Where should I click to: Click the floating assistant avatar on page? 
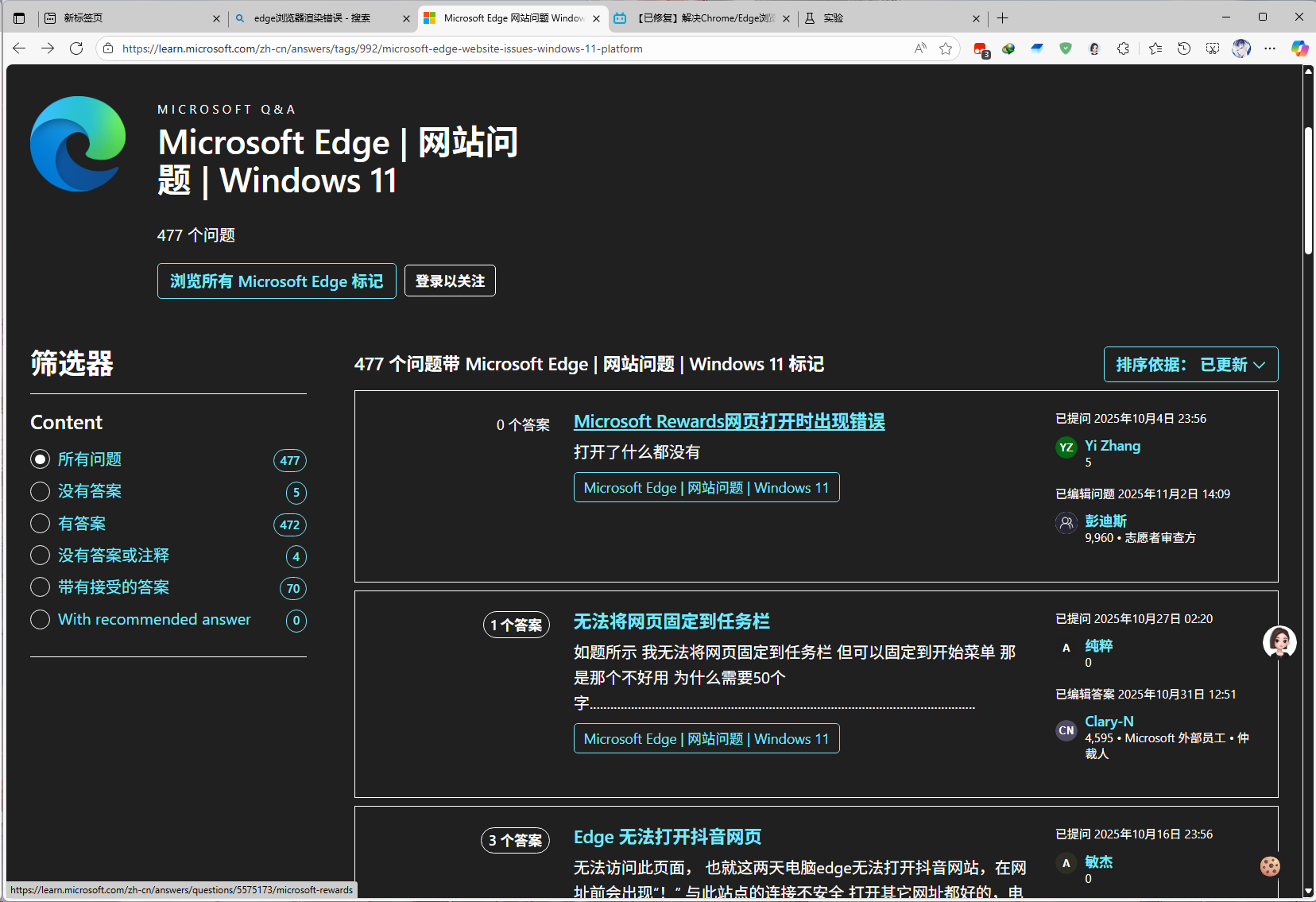(x=1279, y=642)
